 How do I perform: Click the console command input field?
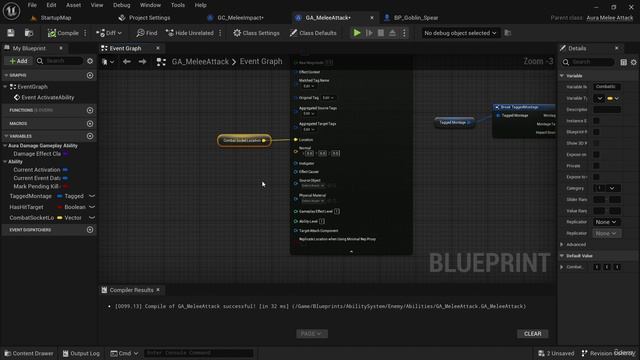(x=198, y=353)
